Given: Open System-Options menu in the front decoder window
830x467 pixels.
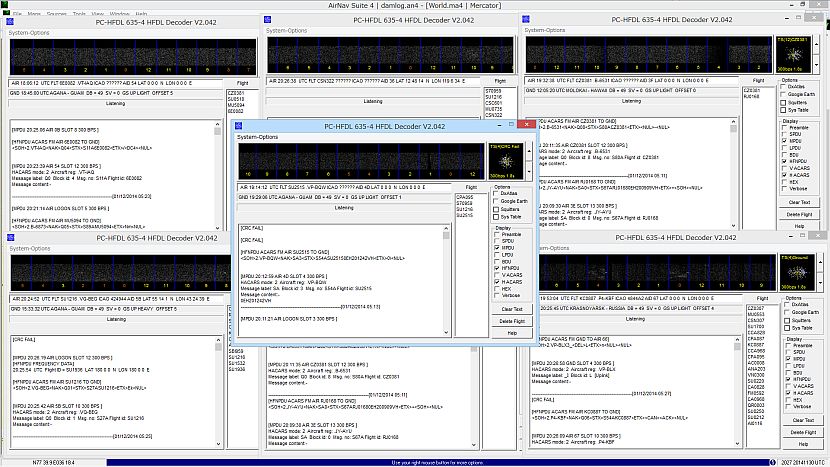Looking at the screenshot, I should 257,137.
